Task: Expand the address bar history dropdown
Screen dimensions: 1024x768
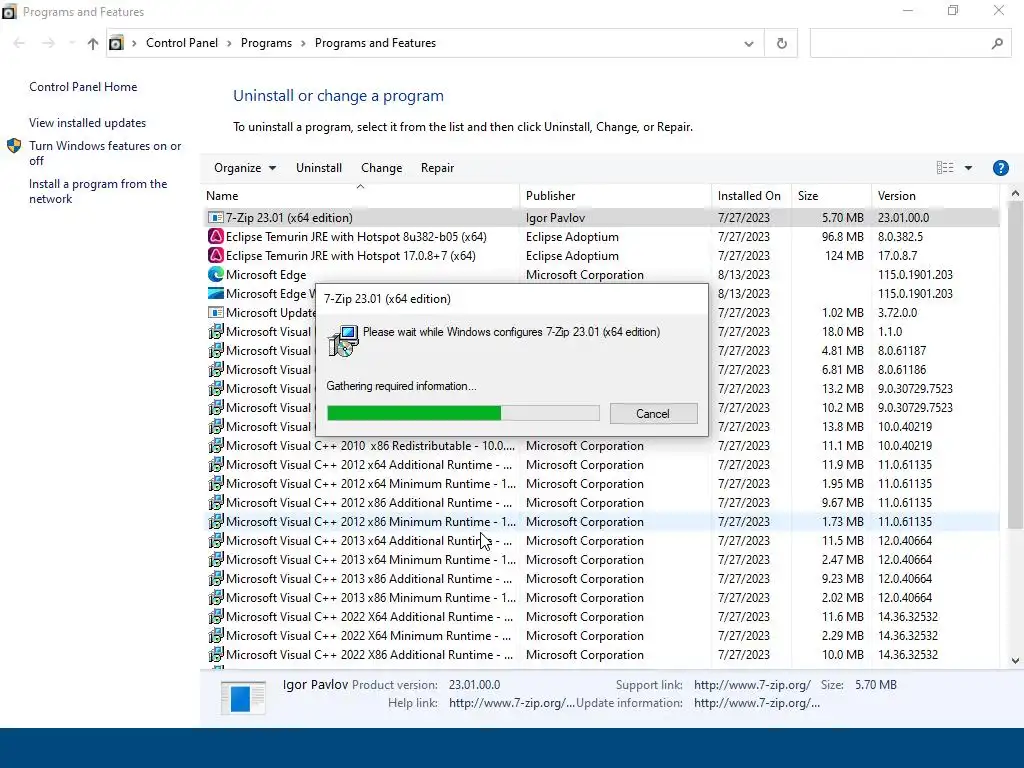Action: point(748,43)
